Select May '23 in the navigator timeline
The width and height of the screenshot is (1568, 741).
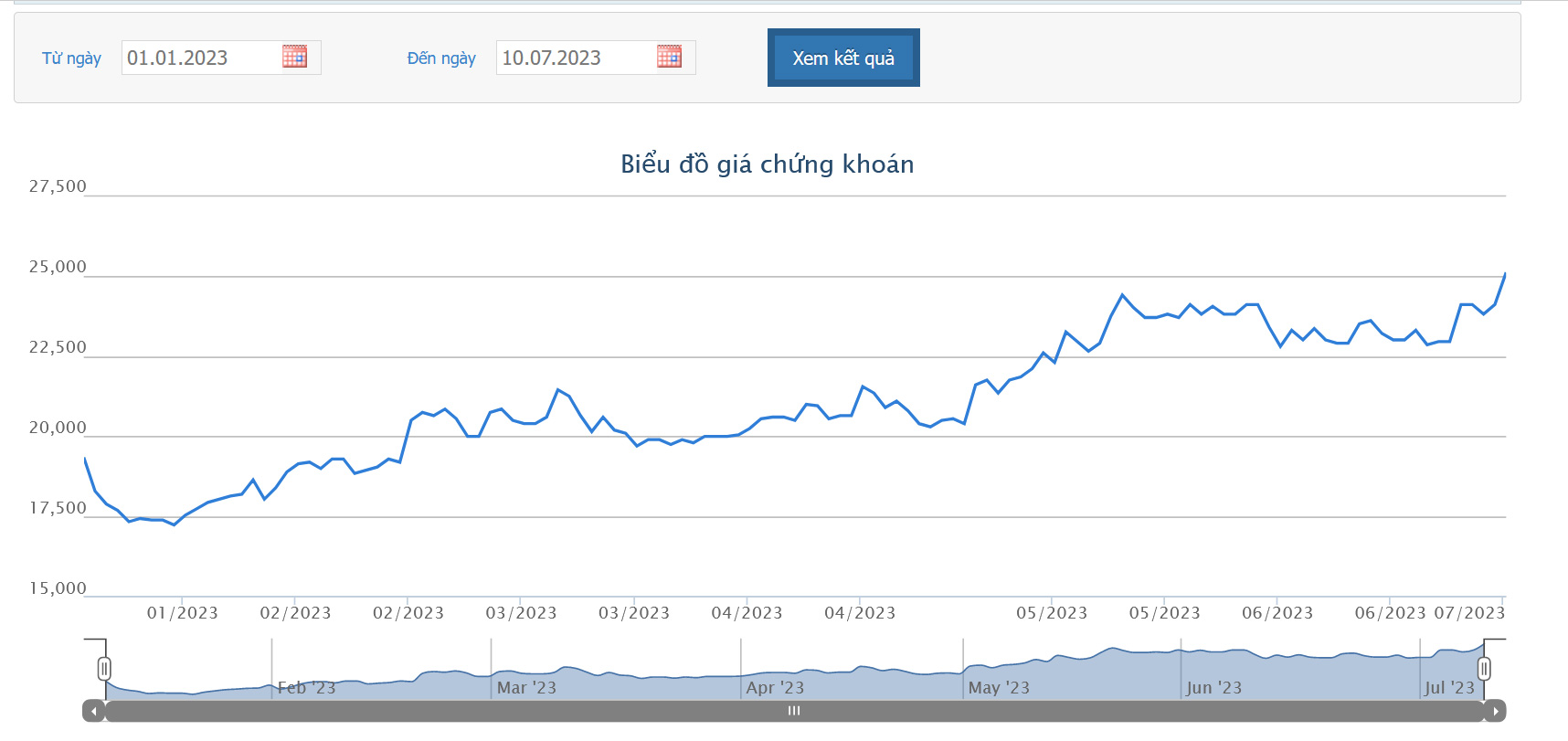[x=999, y=688]
